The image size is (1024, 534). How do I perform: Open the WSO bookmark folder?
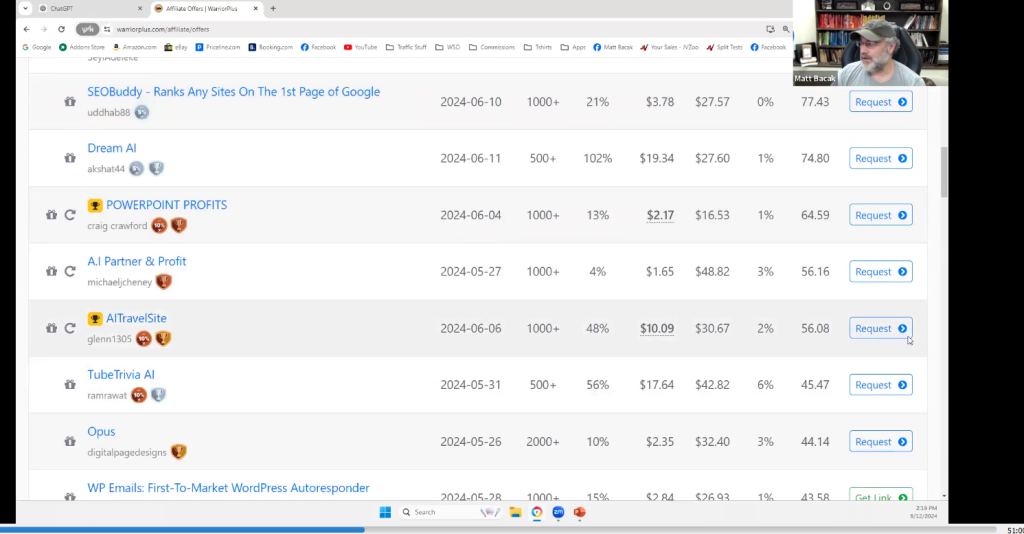pyautogui.click(x=447, y=47)
